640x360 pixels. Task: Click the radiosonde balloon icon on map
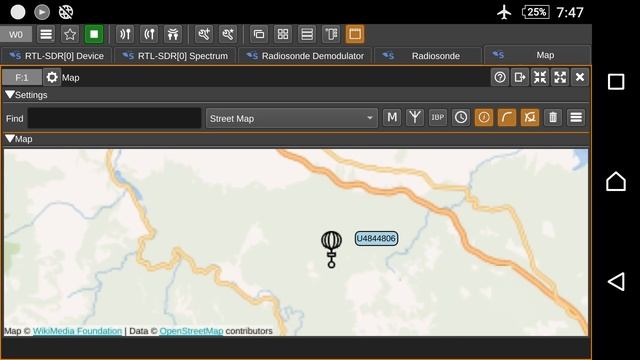pyautogui.click(x=331, y=249)
